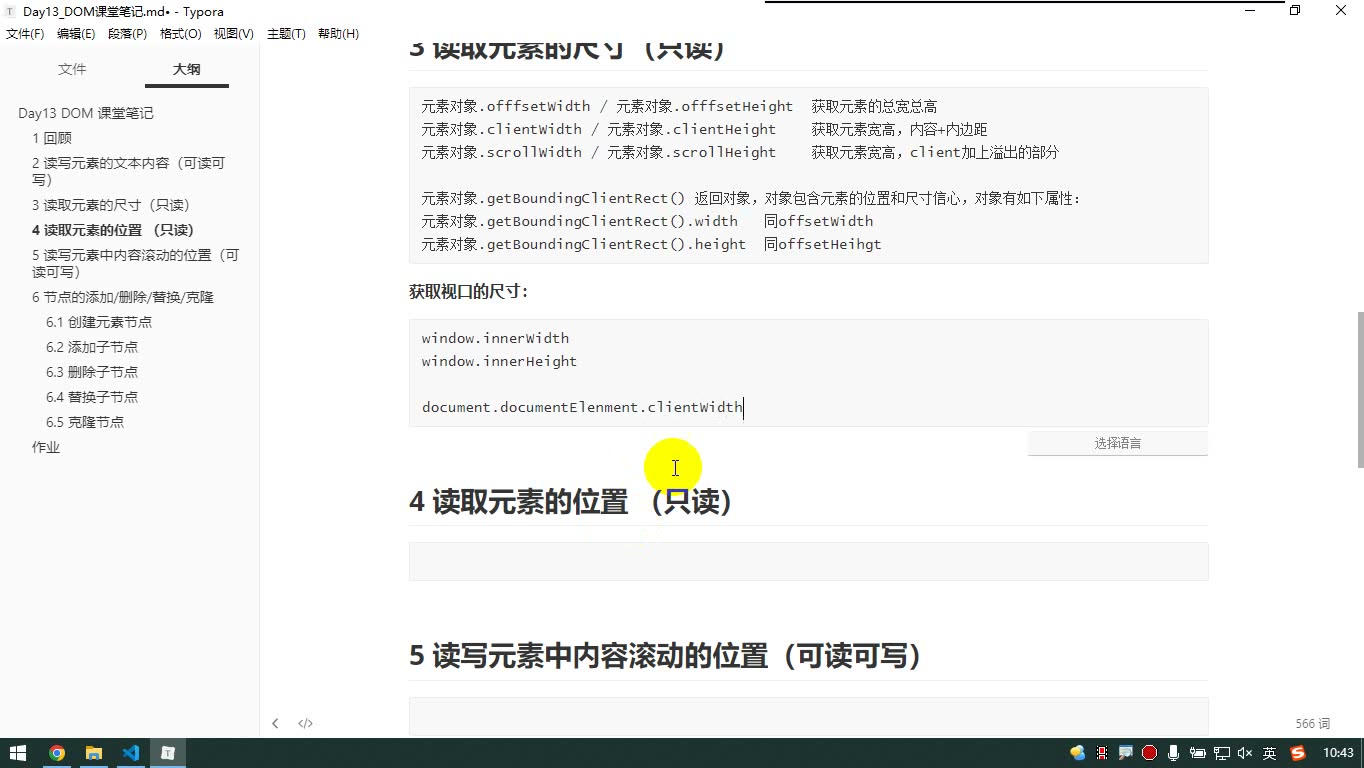Jump to outline item 6.4 替换子节点
Image resolution: width=1364 pixels, height=768 pixels.
(92, 397)
